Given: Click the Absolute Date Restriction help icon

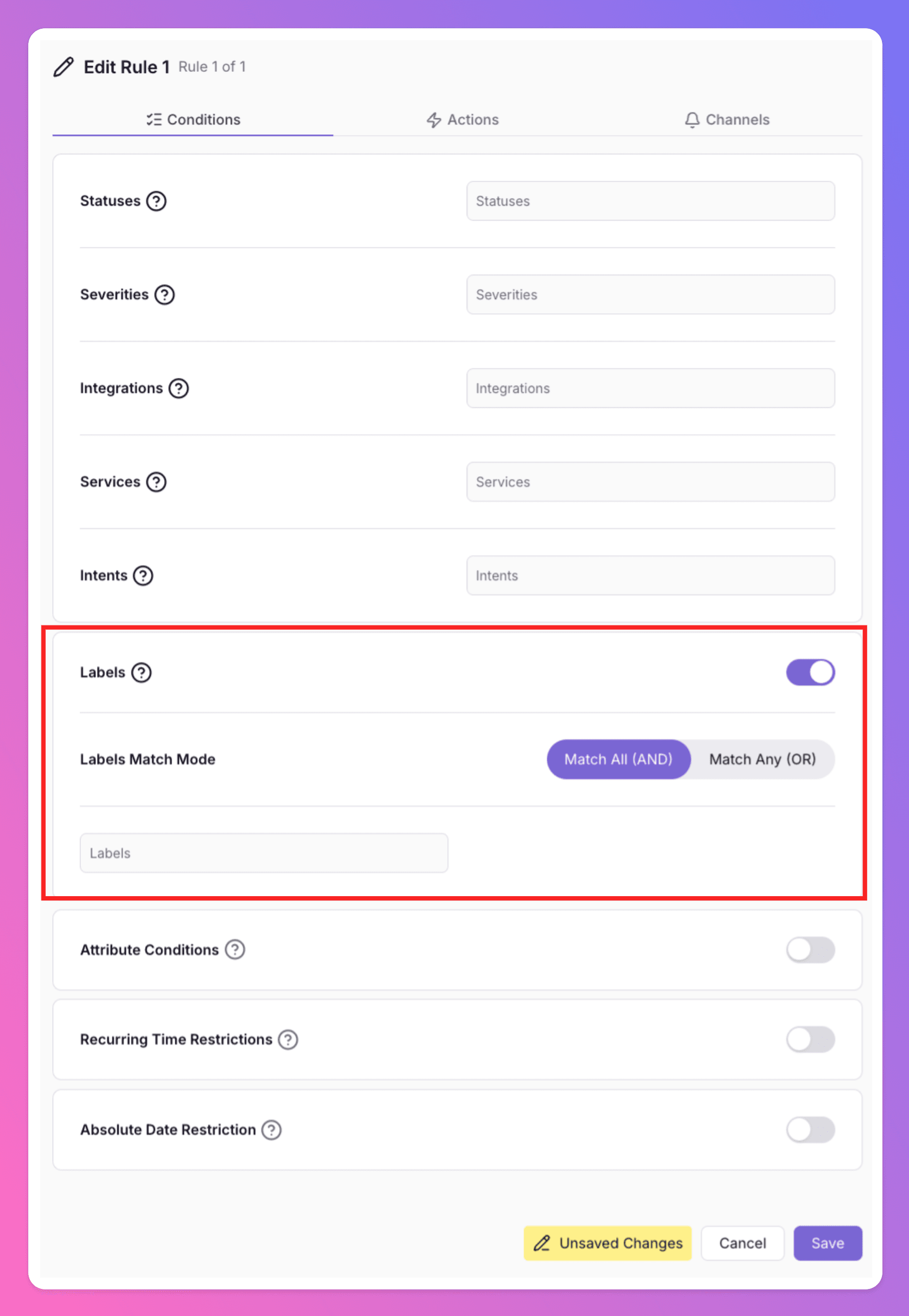Looking at the screenshot, I should click(x=272, y=1130).
